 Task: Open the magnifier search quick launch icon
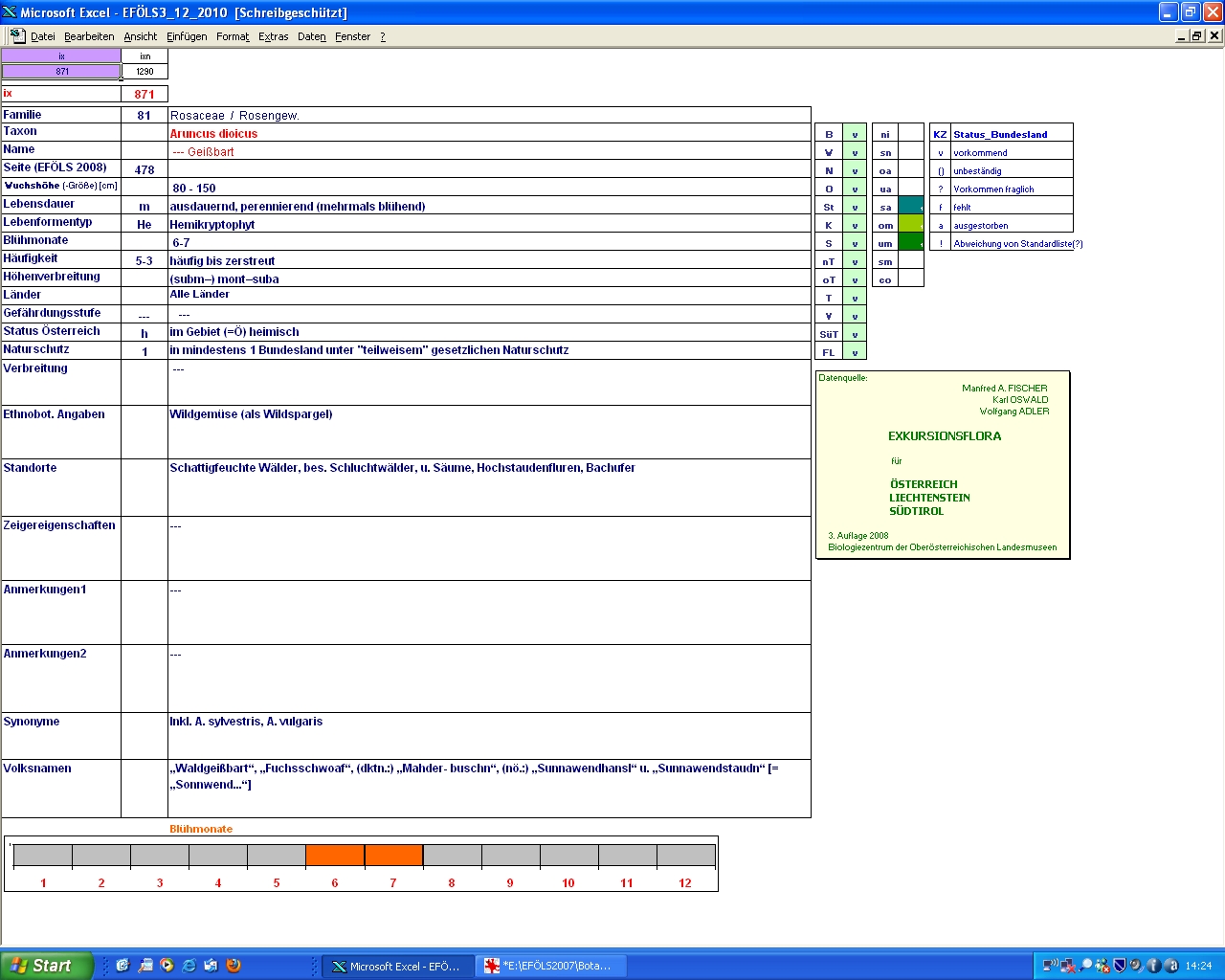pyautogui.click(x=145, y=966)
